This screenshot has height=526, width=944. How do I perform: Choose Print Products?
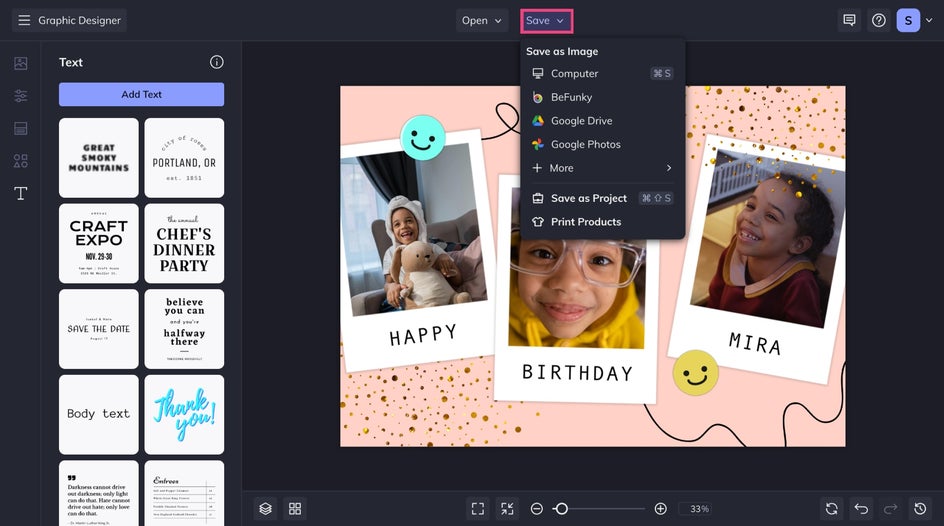click(602, 221)
